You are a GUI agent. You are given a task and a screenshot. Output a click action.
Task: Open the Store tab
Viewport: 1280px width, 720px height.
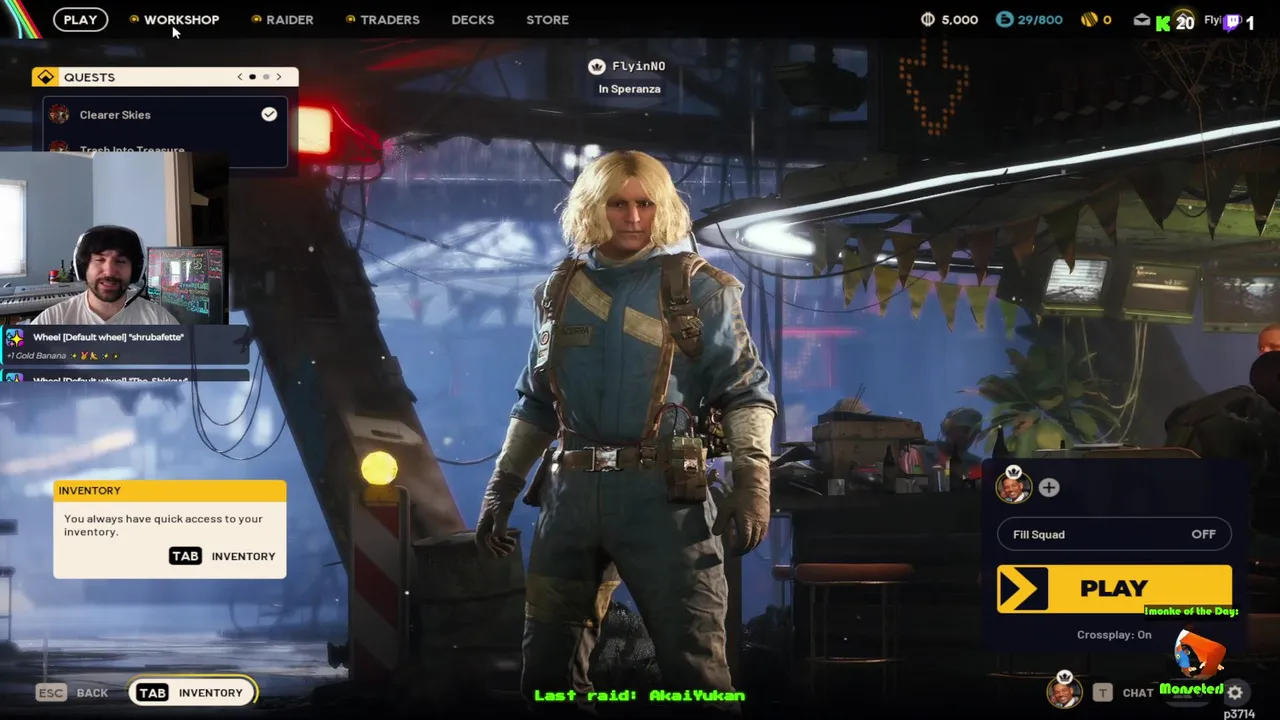click(x=547, y=19)
